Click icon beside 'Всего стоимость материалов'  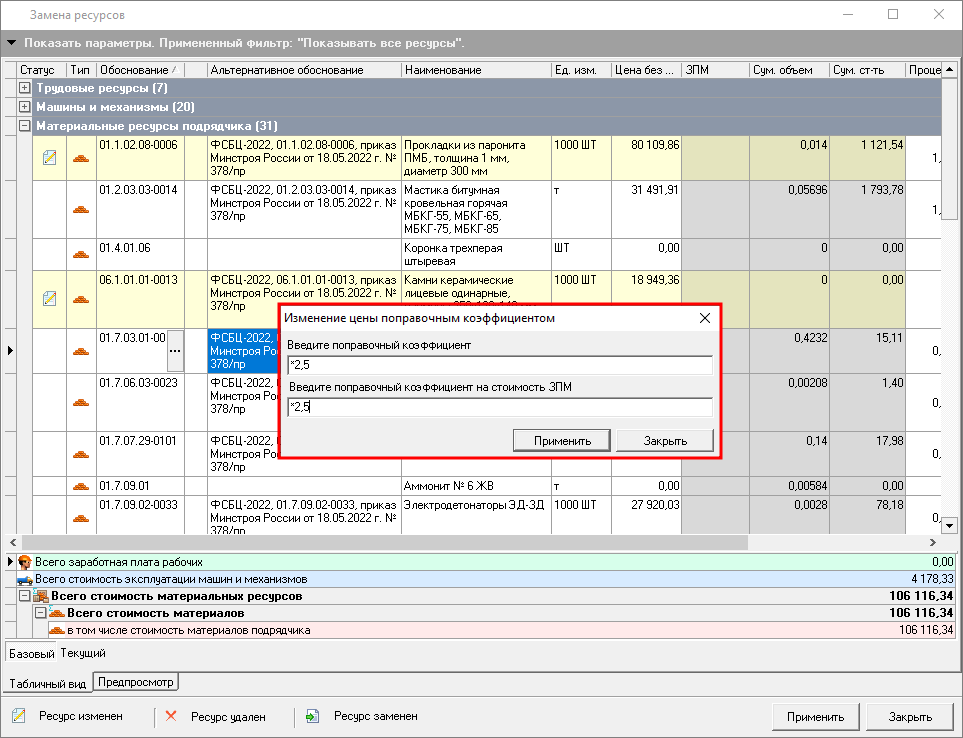57,613
